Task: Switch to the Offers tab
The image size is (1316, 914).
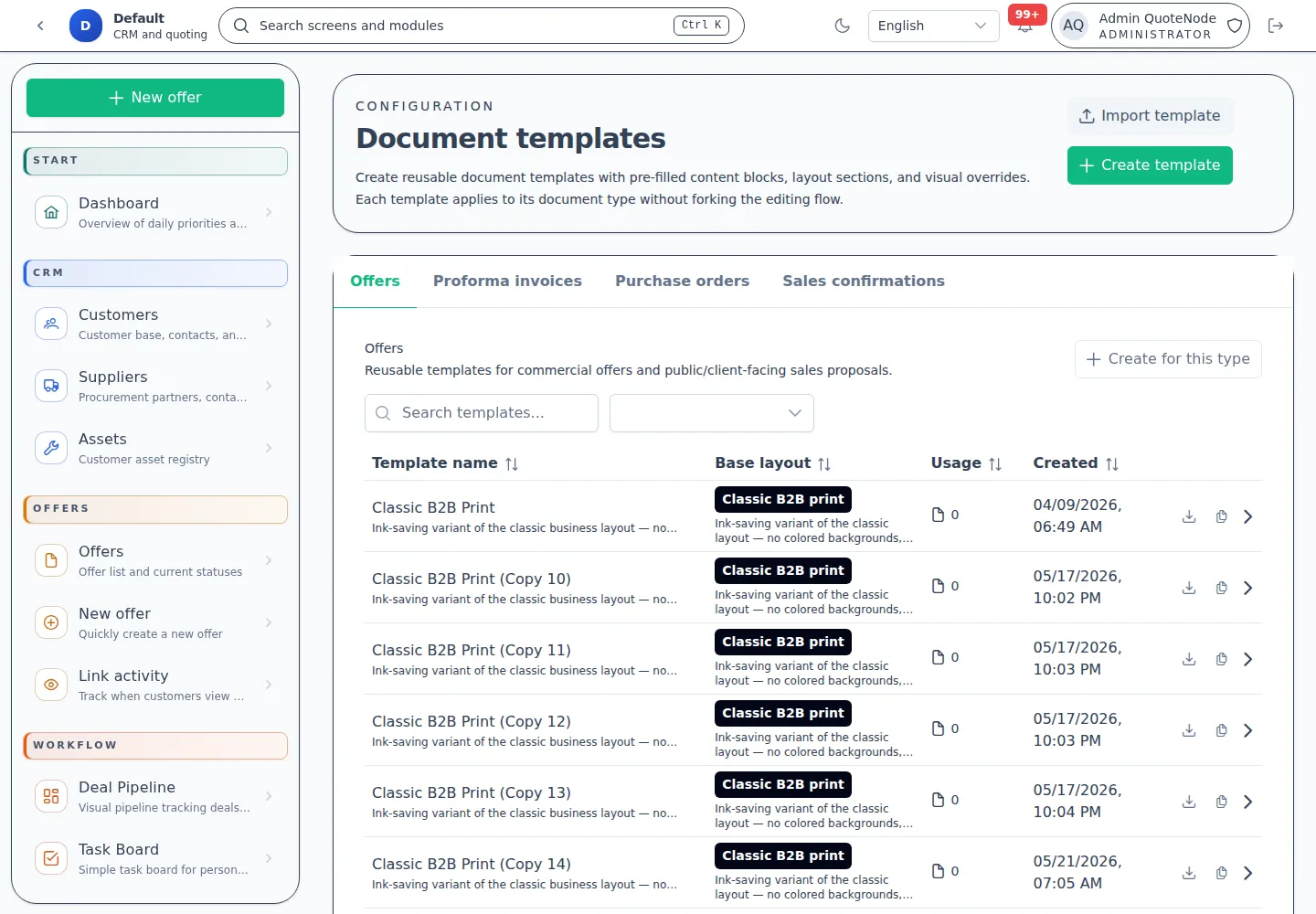Action: click(x=375, y=282)
